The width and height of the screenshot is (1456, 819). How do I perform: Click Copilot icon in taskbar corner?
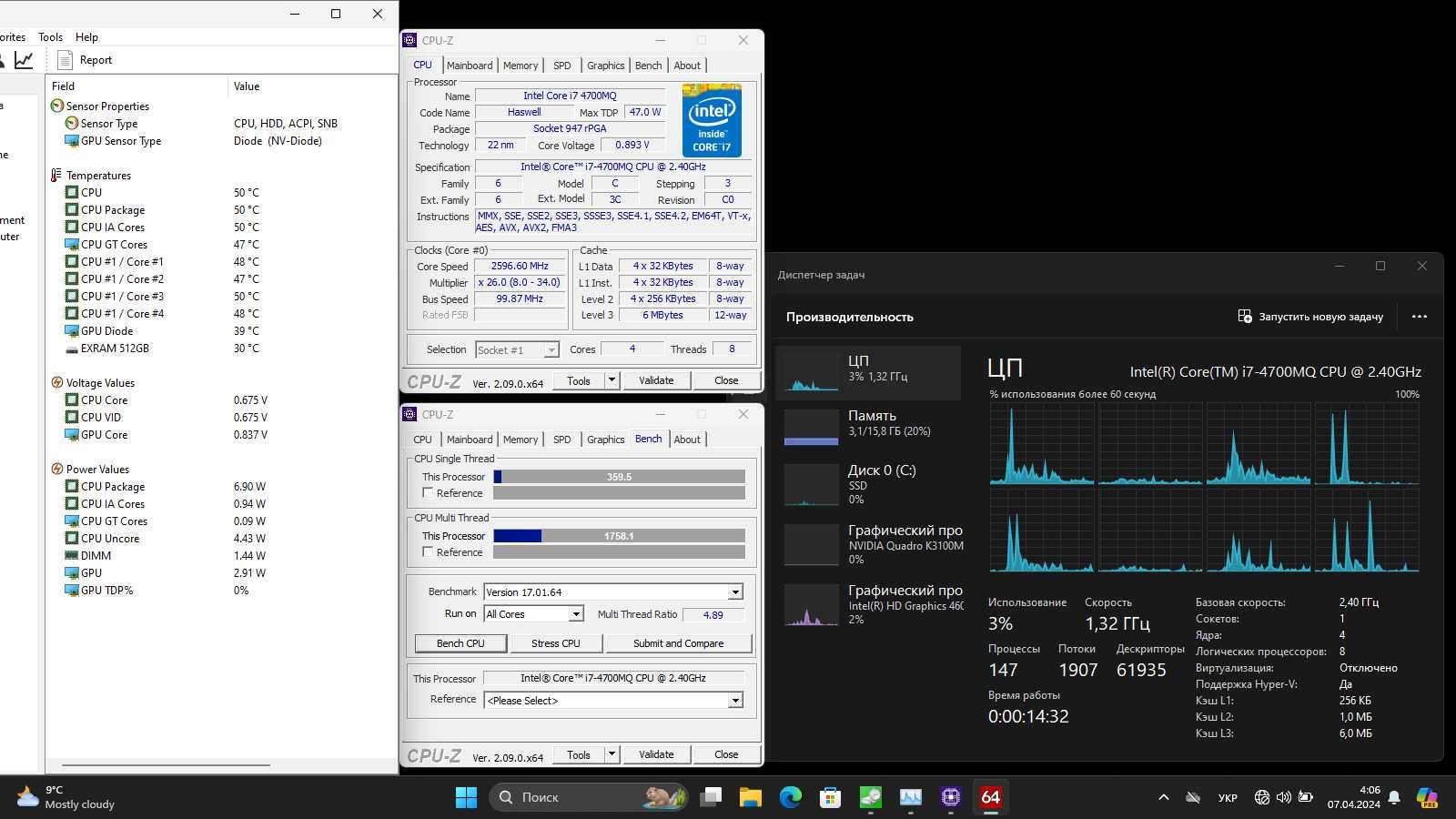coord(1428,797)
